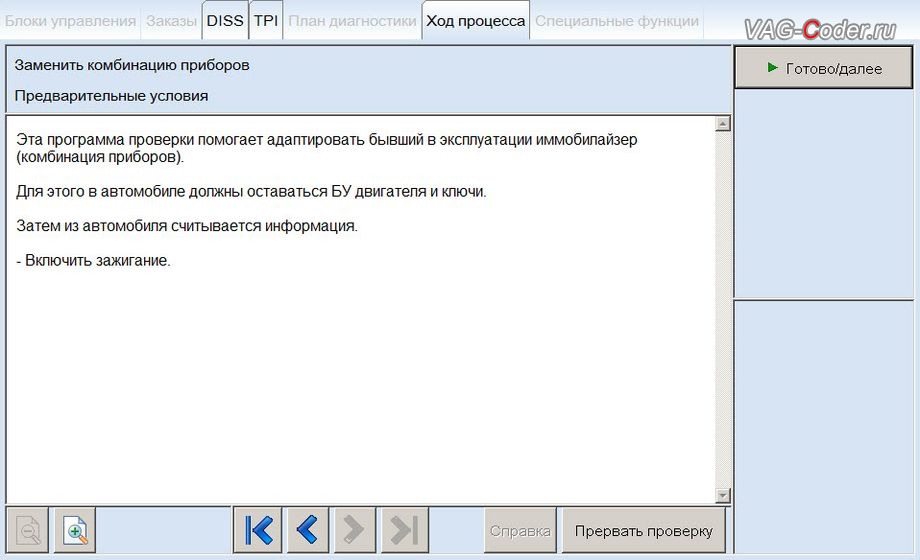The width and height of the screenshot is (920, 560).
Task: Click the Прервать проверку button
Action: pyautogui.click(x=644, y=531)
